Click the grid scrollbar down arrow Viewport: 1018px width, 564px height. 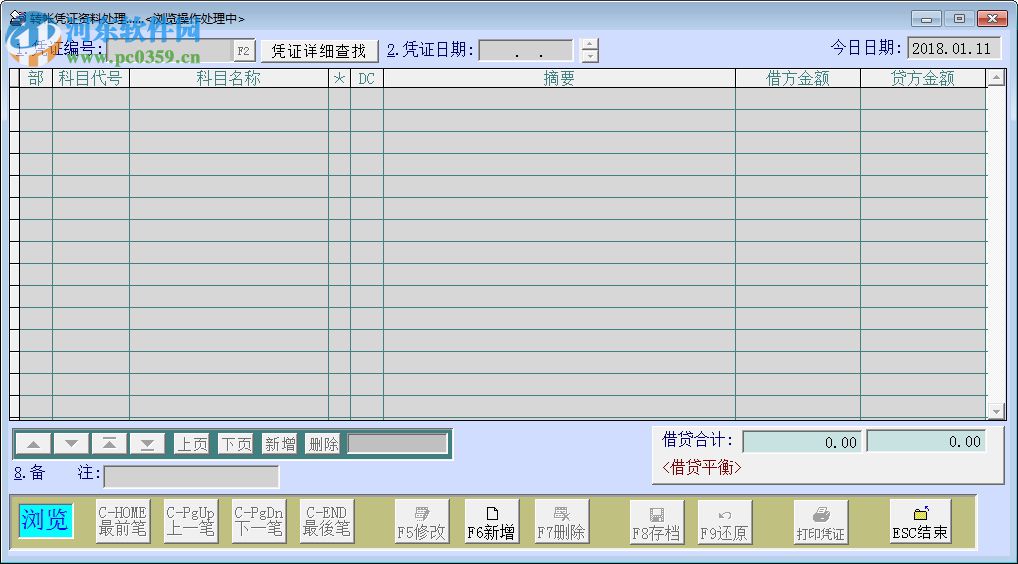(996, 411)
